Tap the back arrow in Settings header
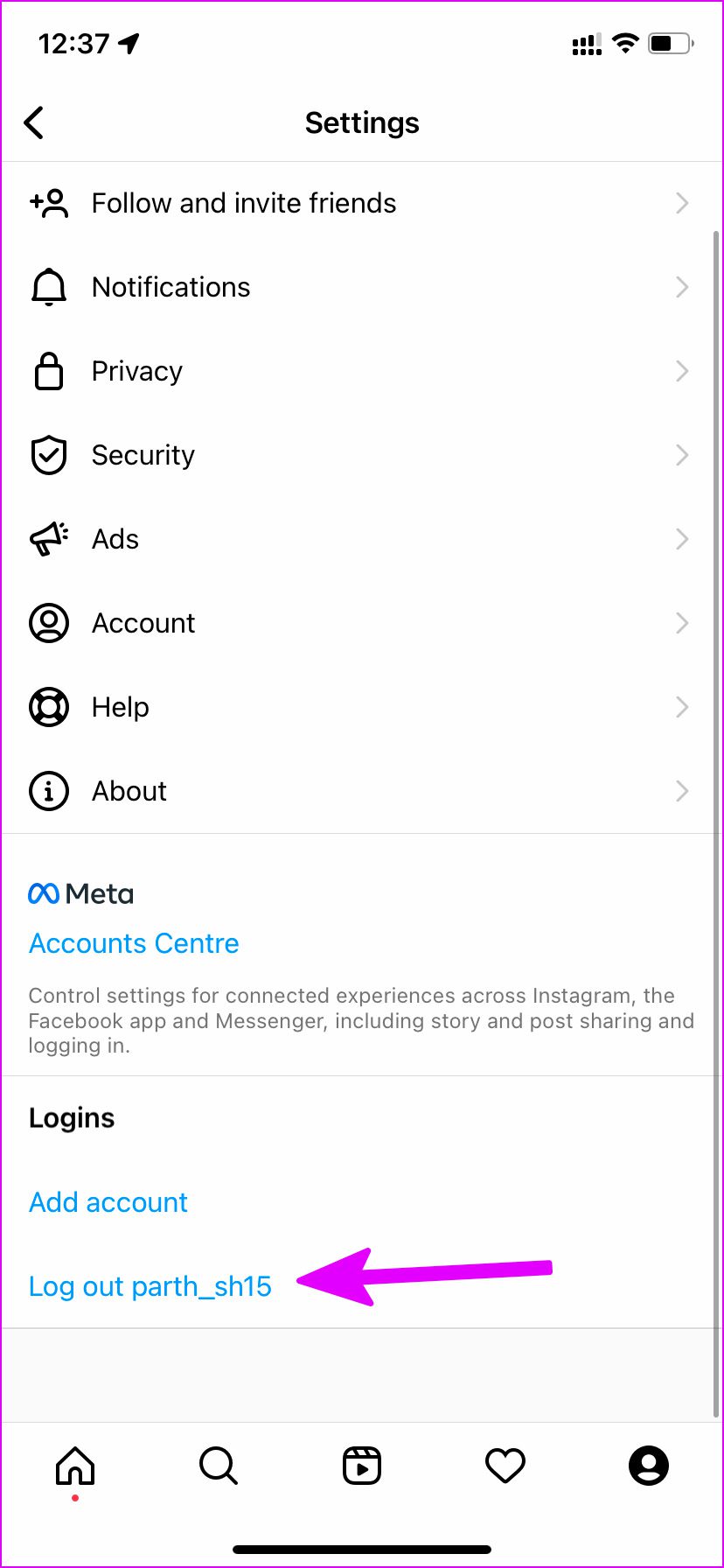 (34, 122)
